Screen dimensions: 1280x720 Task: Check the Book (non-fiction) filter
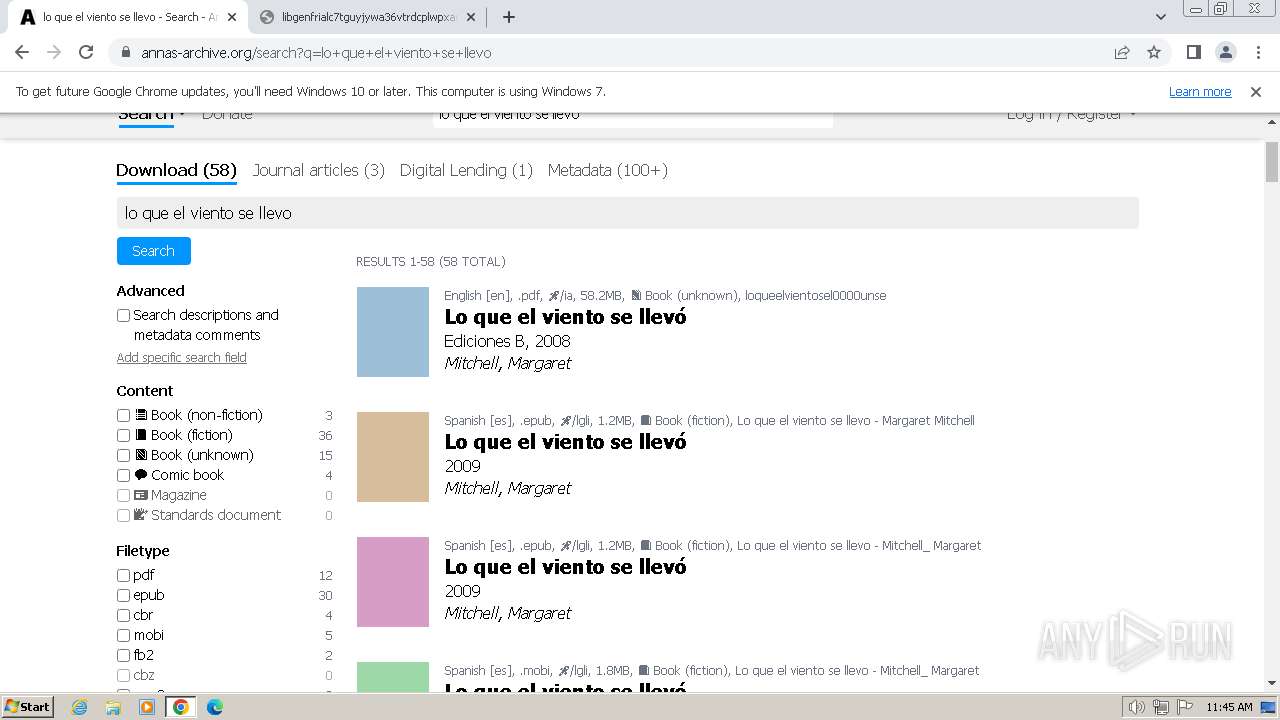[x=123, y=415]
